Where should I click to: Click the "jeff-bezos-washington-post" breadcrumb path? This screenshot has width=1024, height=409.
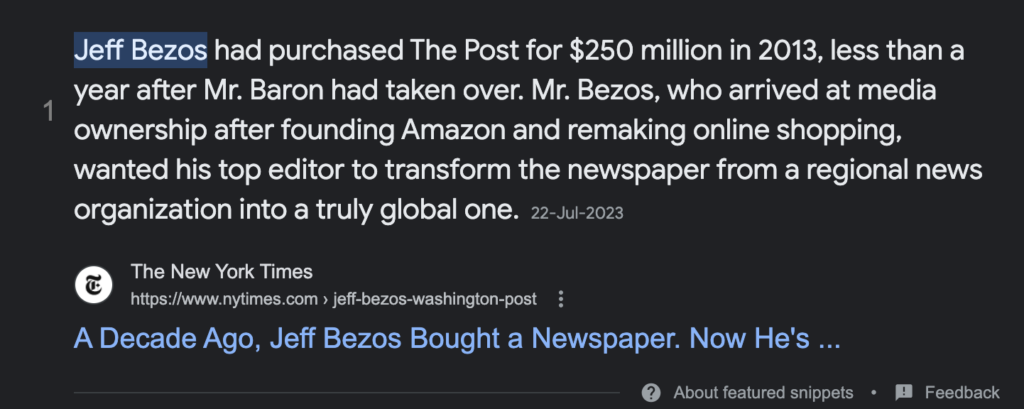[x=435, y=299]
